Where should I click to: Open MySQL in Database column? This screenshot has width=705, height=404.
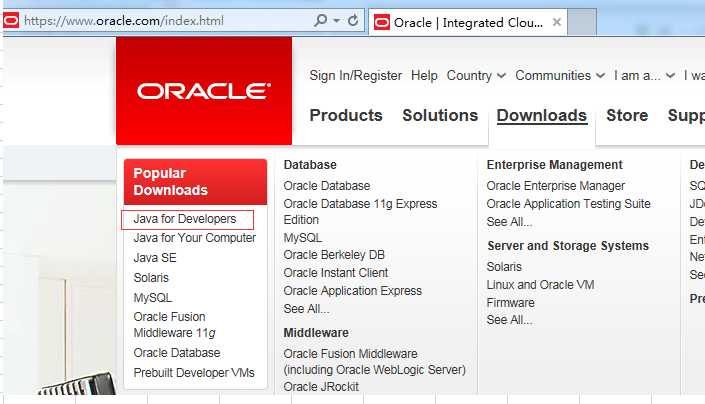coord(303,238)
